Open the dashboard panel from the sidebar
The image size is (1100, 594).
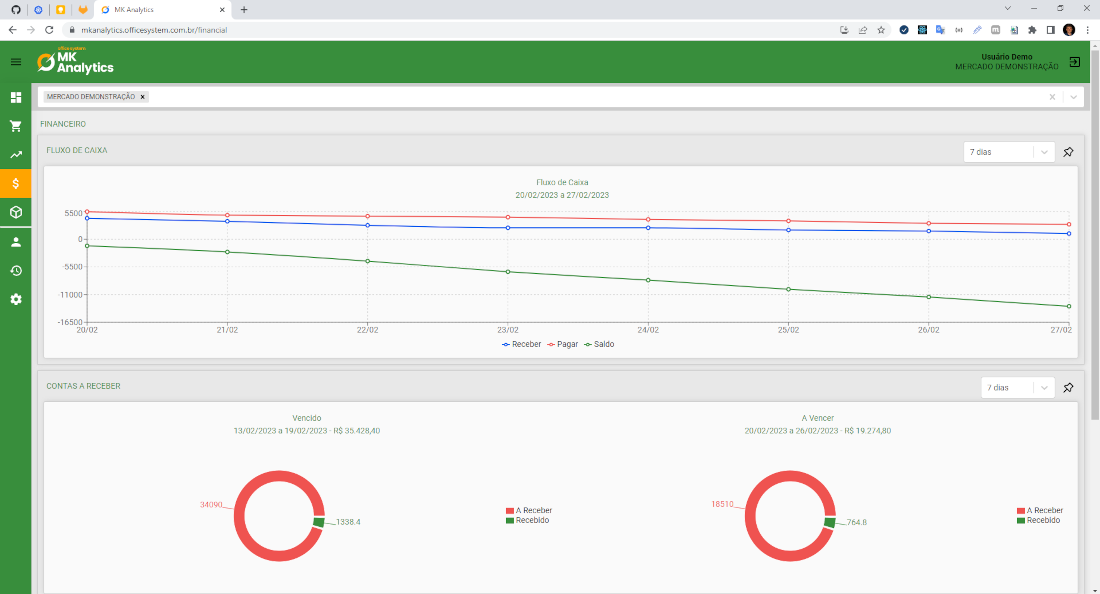coord(14,97)
